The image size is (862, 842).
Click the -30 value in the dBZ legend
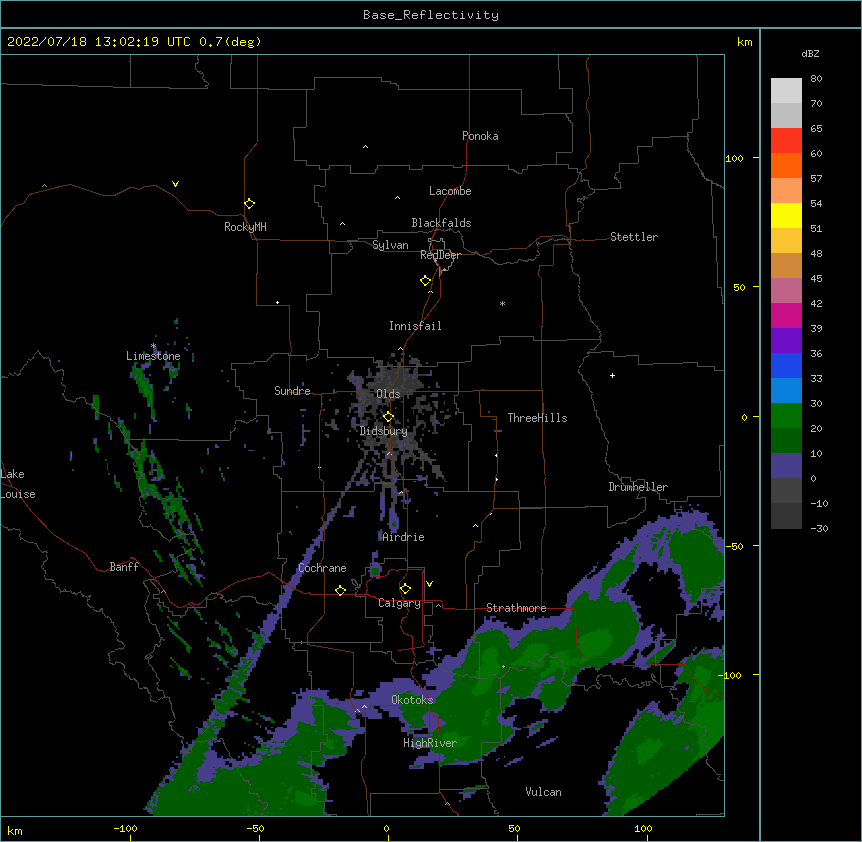click(x=819, y=529)
